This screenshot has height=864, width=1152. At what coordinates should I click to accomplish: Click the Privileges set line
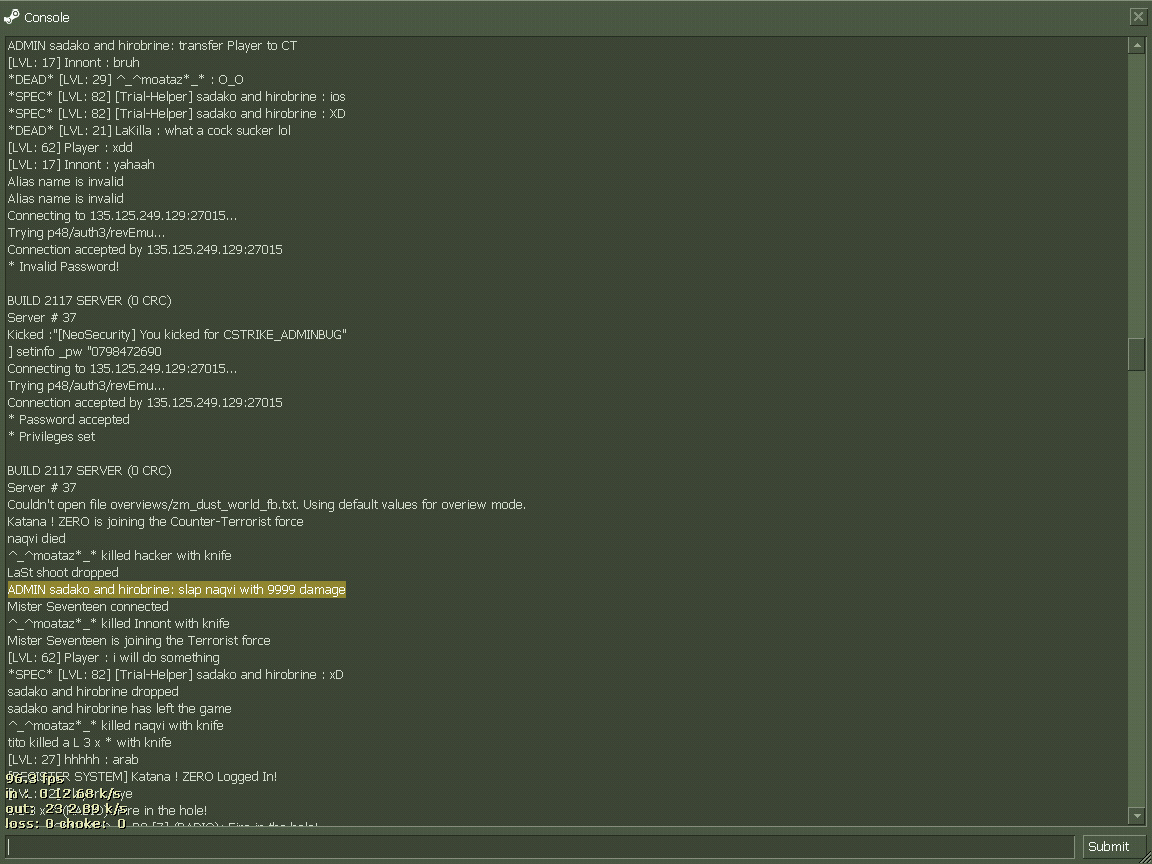pyautogui.click(x=51, y=437)
